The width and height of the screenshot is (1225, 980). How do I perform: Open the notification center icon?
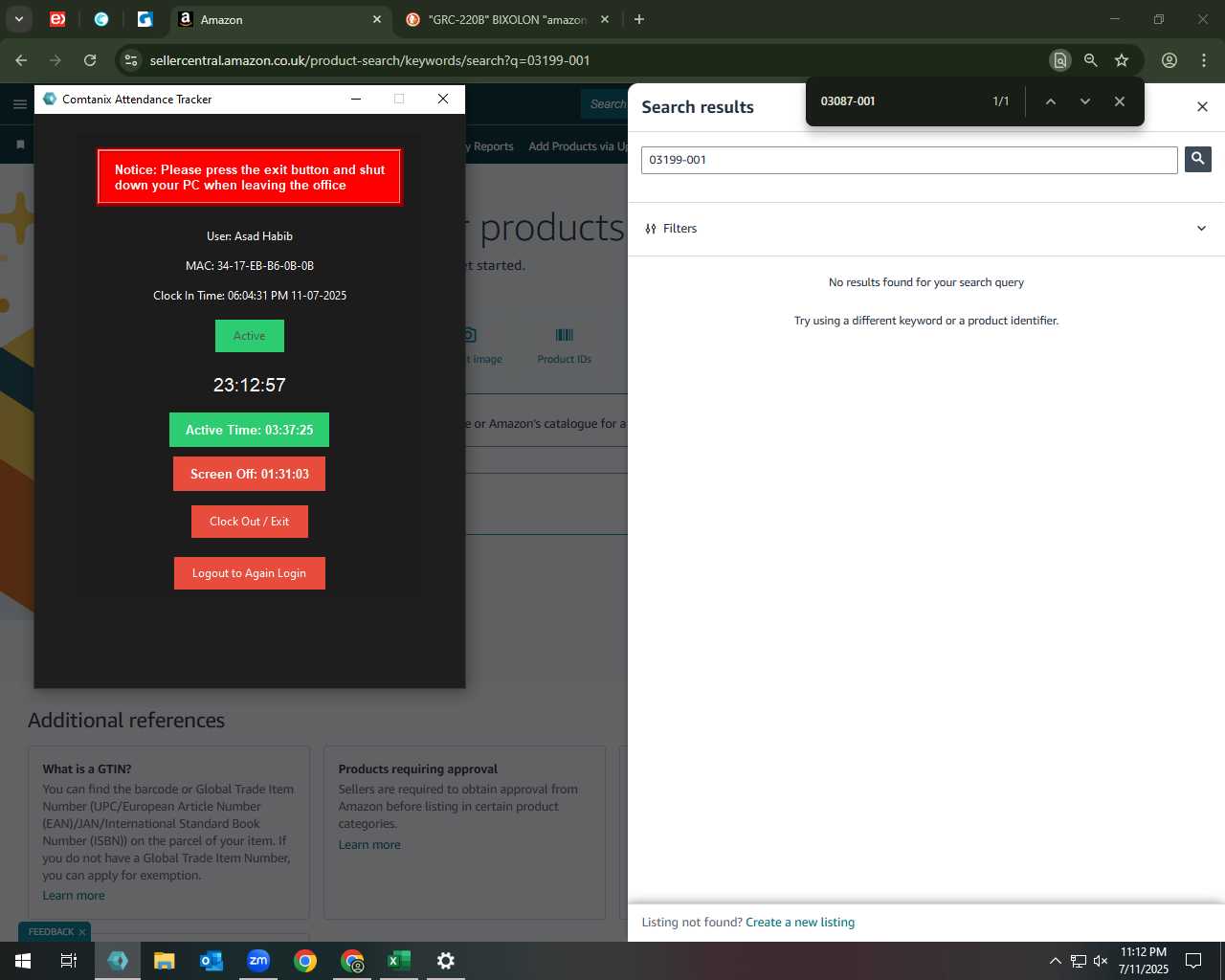(1193, 961)
